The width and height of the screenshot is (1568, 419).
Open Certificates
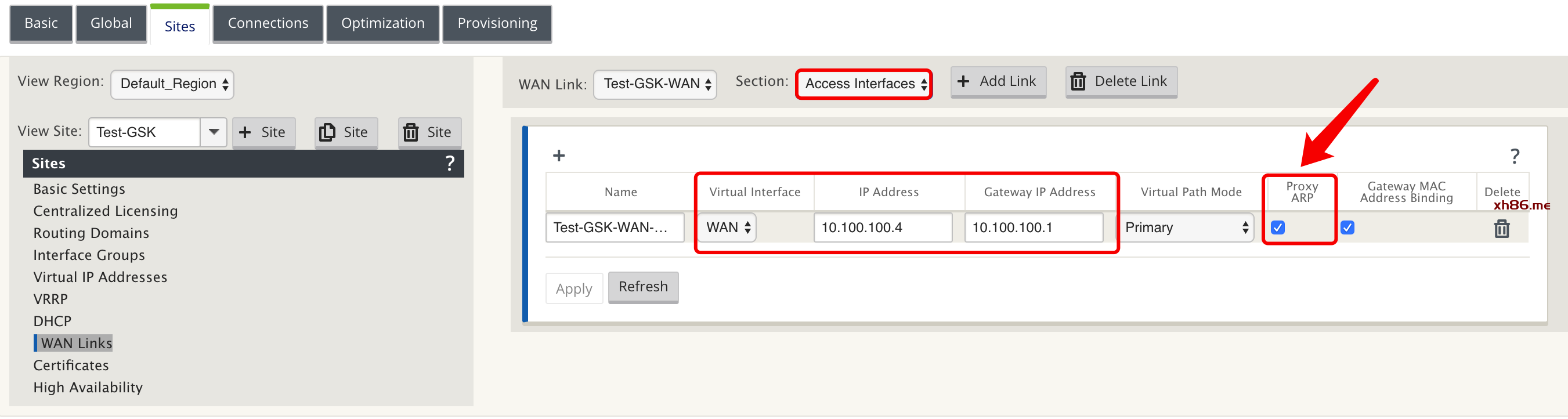(x=71, y=366)
